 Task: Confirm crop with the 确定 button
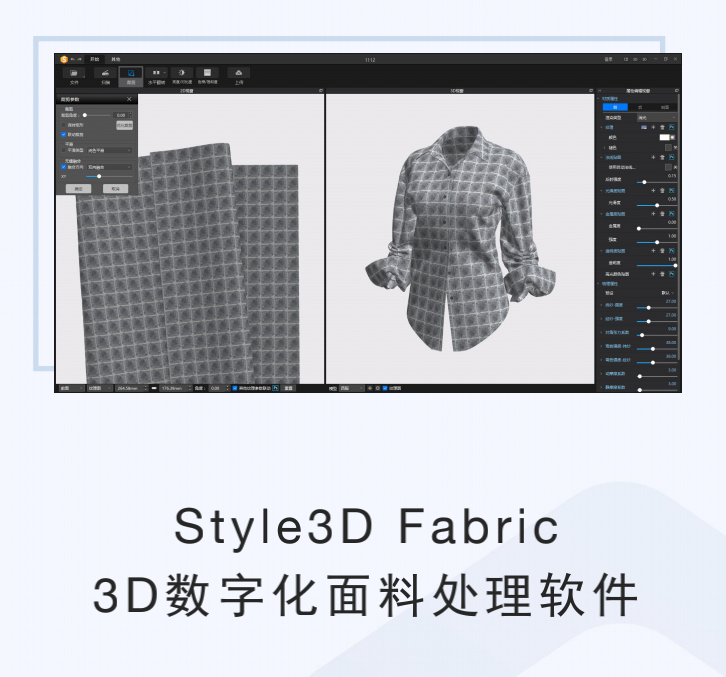coord(78,189)
